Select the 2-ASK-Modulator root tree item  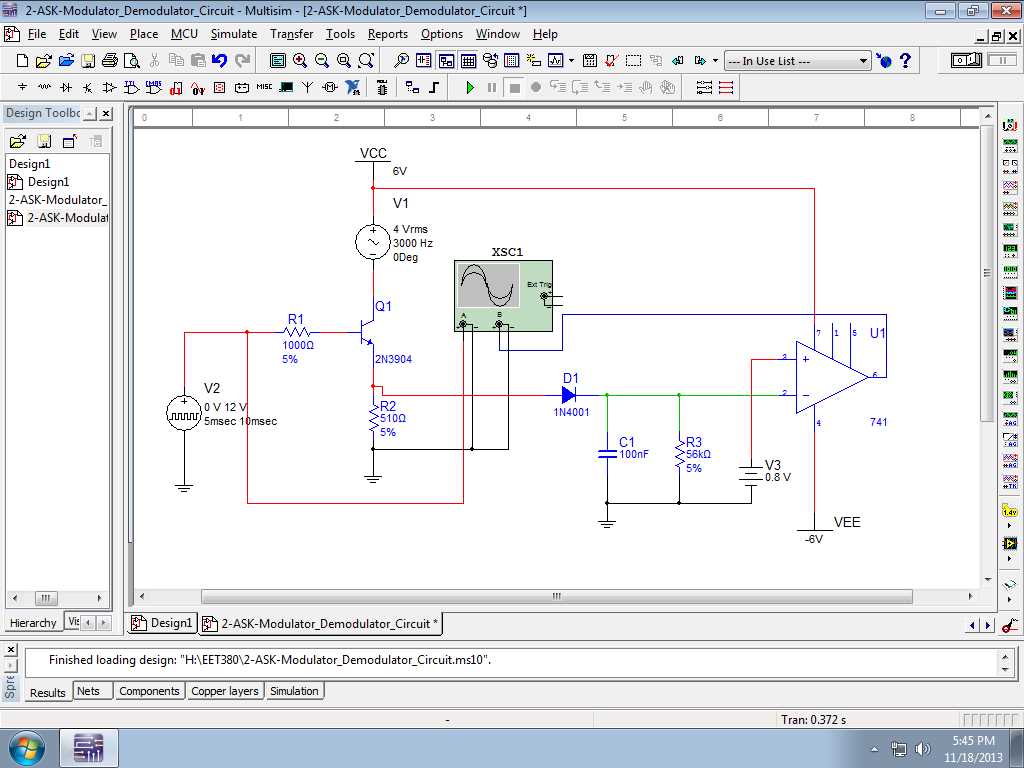click(57, 200)
